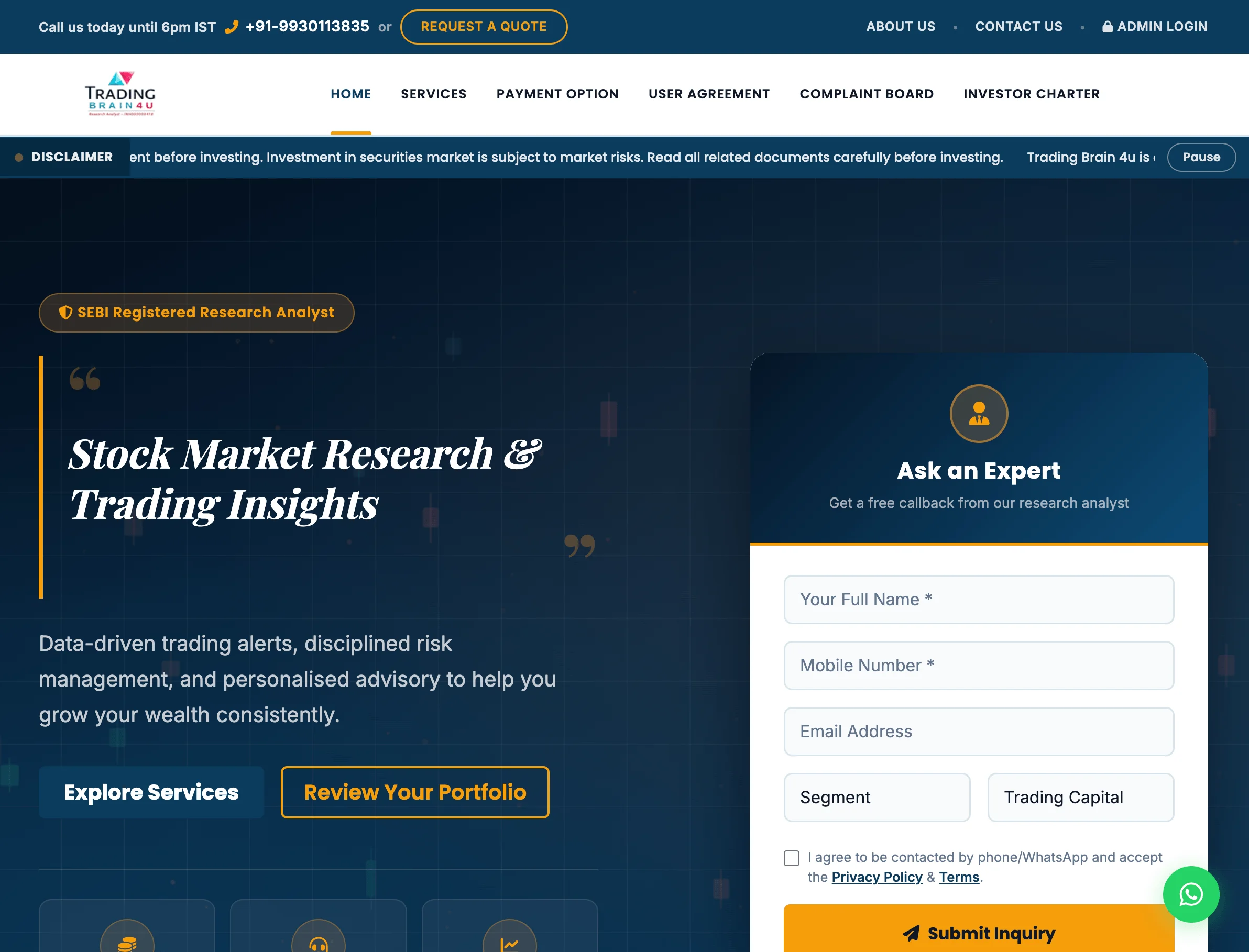This screenshot has width=1249, height=952.
Task: Click the Ask an Expert heading
Action: point(979,470)
